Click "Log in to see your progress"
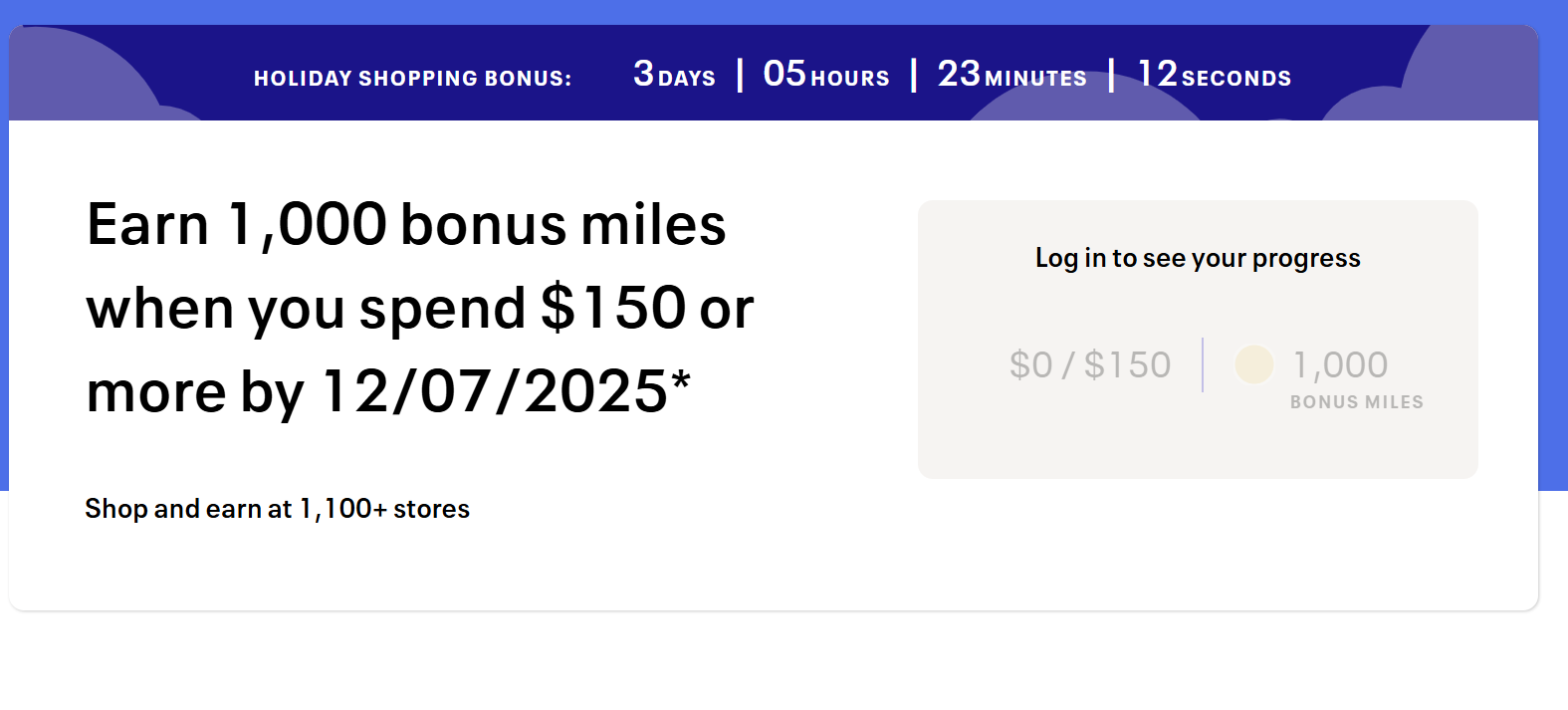 [x=1198, y=258]
